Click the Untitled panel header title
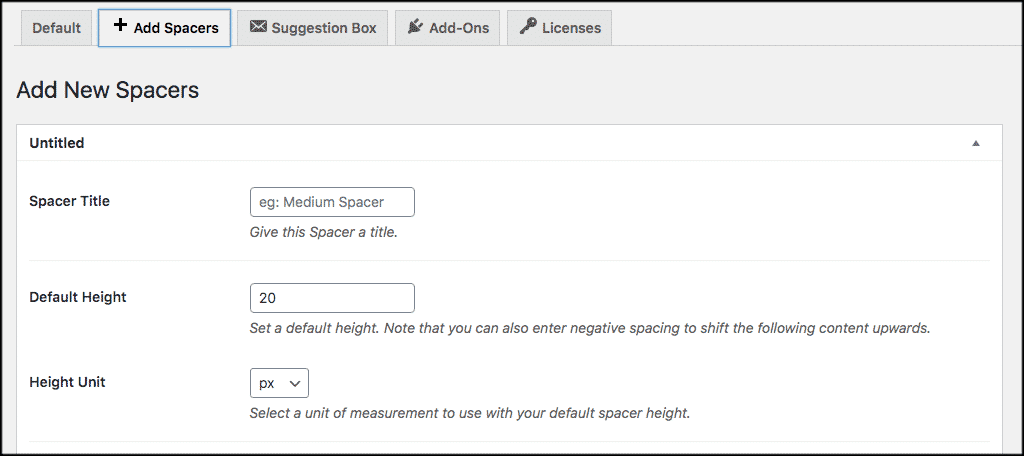Image resolution: width=1024 pixels, height=456 pixels. click(x=57, y=143)
